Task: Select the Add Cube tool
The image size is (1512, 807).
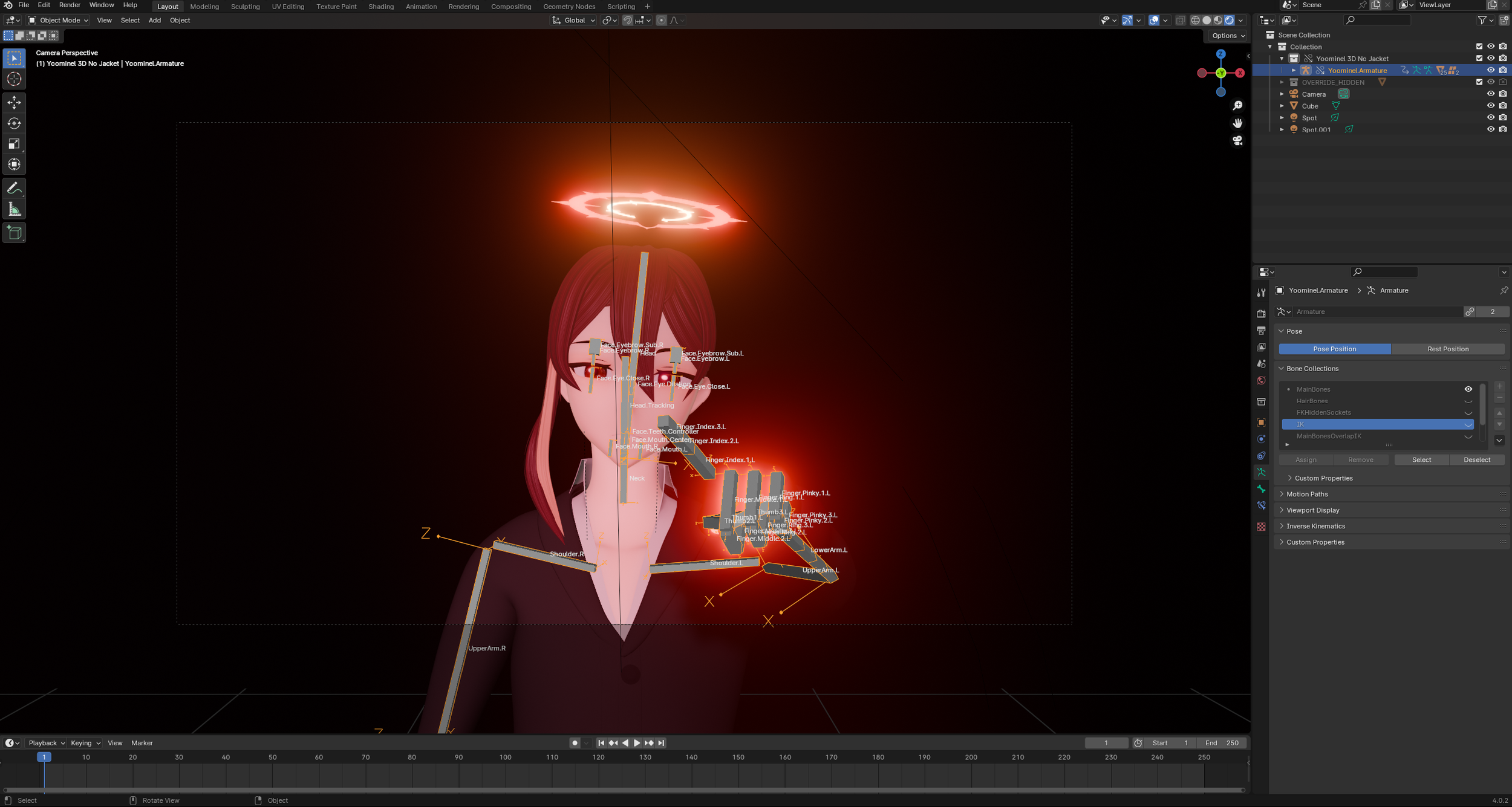Action: click(x=14, y=233)
